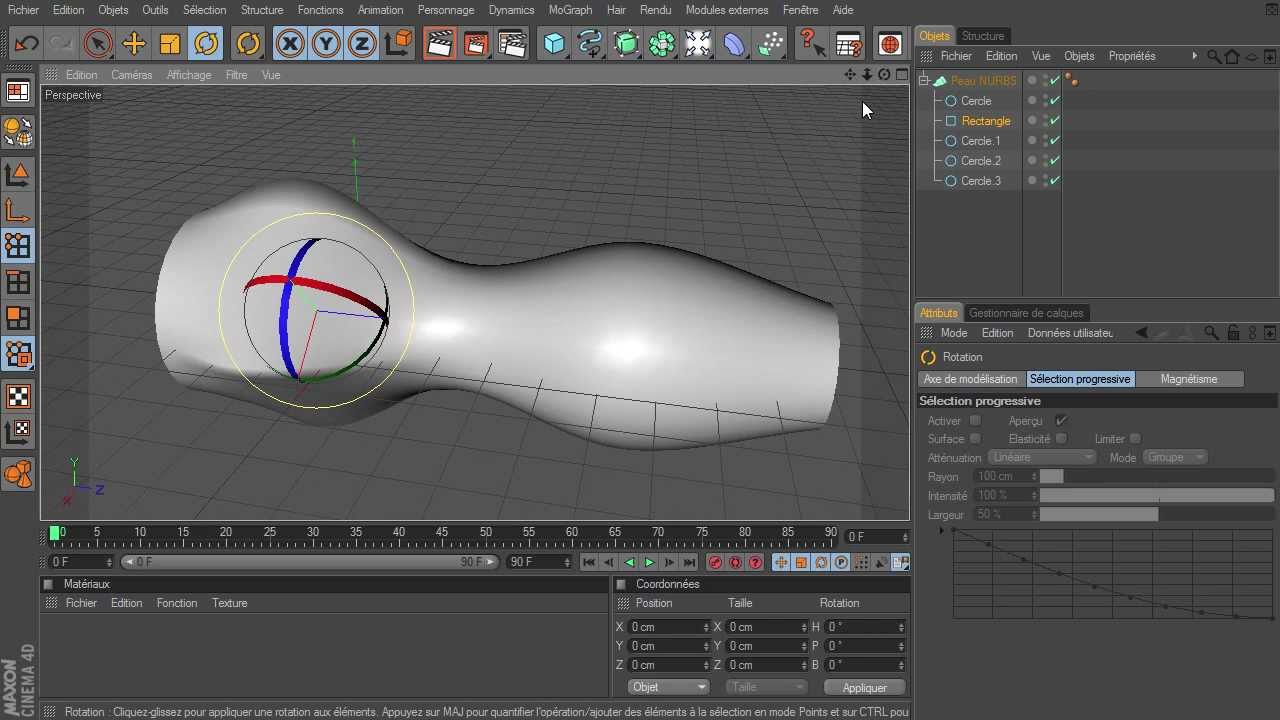Open the Données utilisateur menu in Attributs
Image resolution: width=1280 pixels, height=720 pixels.
[x=1070, y=333]
